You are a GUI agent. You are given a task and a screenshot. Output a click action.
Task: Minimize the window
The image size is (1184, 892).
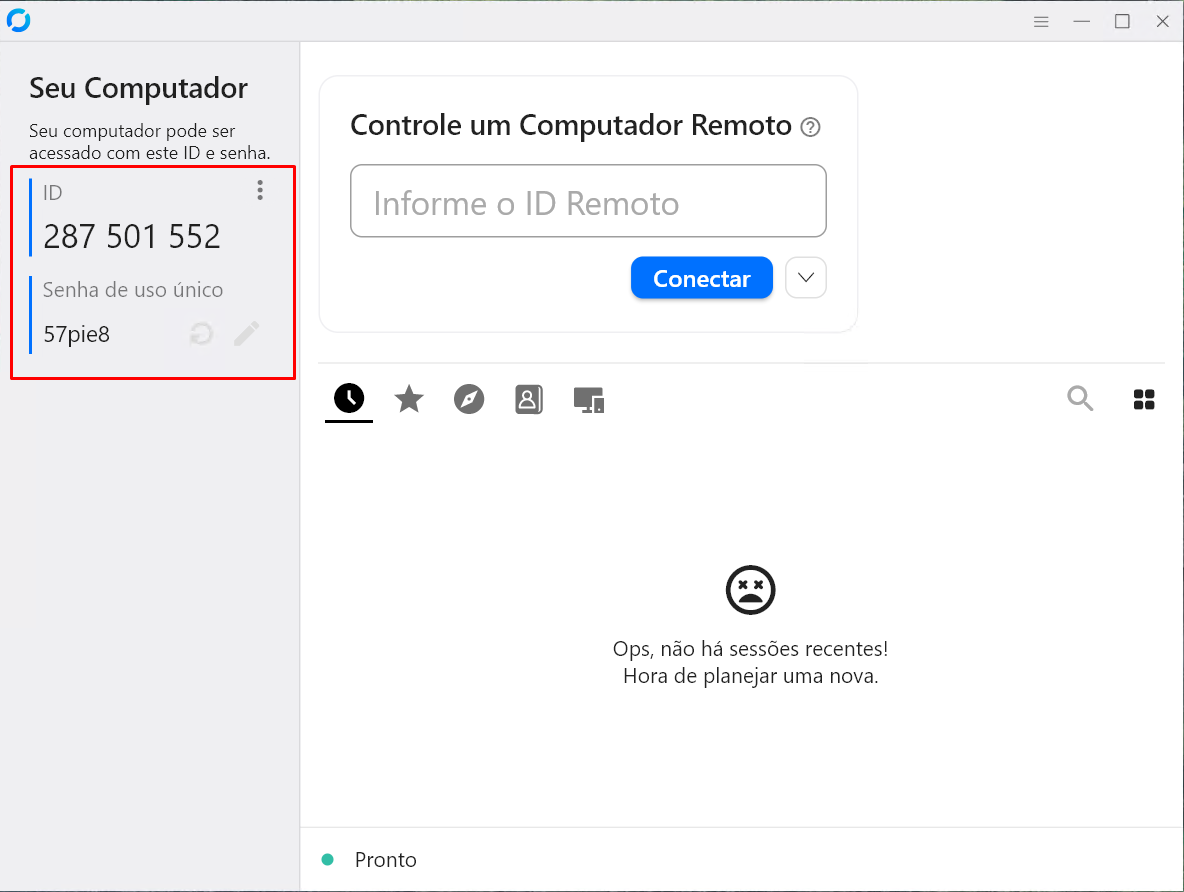1081,22
